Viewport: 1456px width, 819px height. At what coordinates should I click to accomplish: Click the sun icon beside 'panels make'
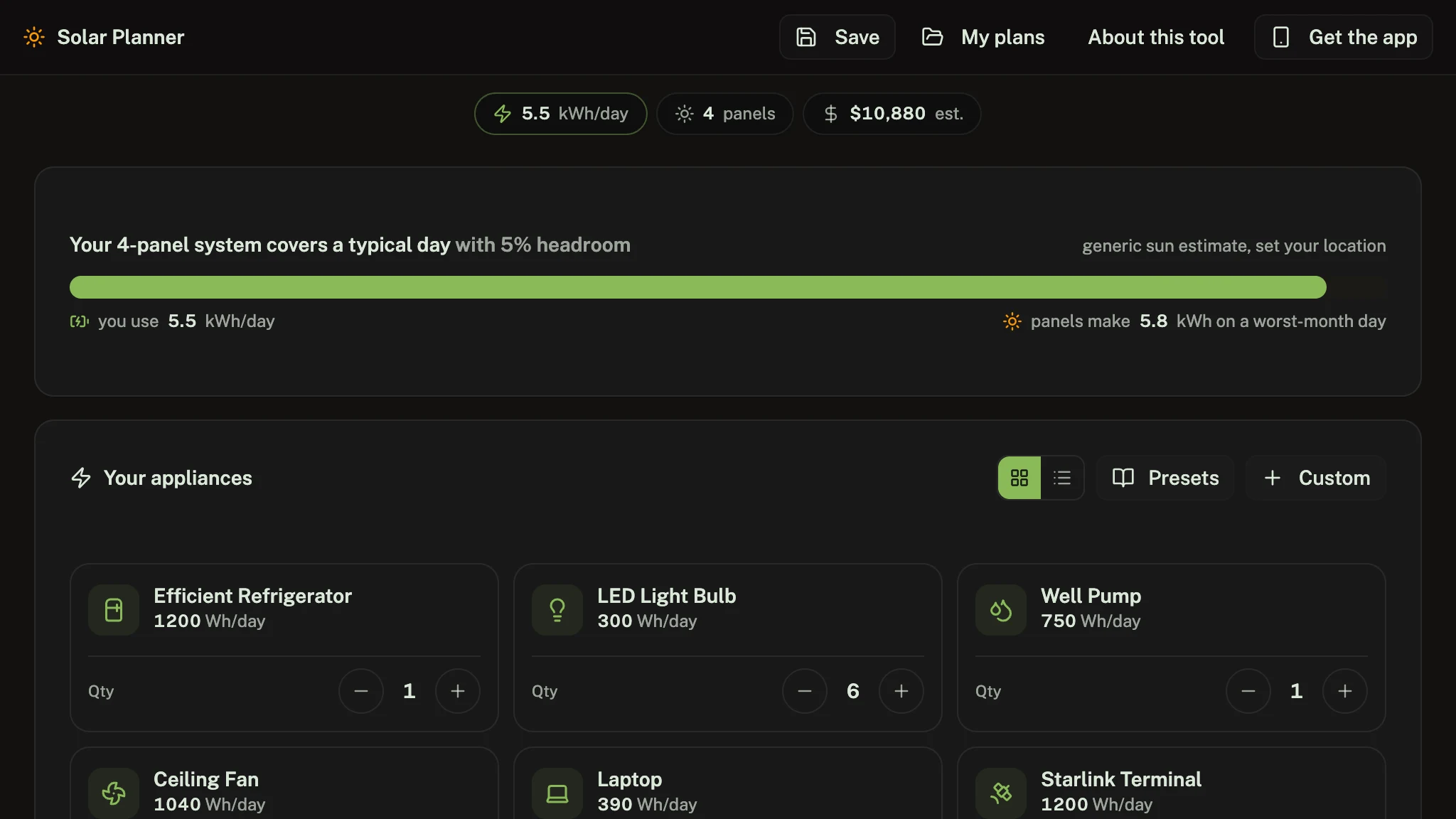pyautogui.click(x=1012, y=321)
